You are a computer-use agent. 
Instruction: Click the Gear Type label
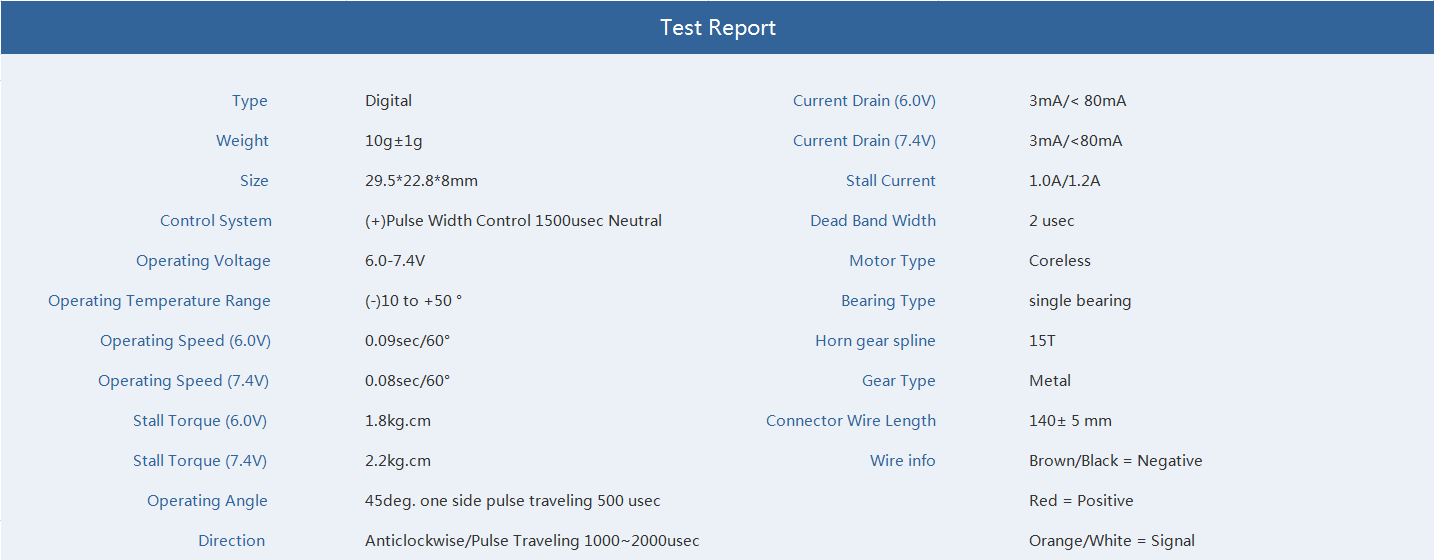[899, 381]
